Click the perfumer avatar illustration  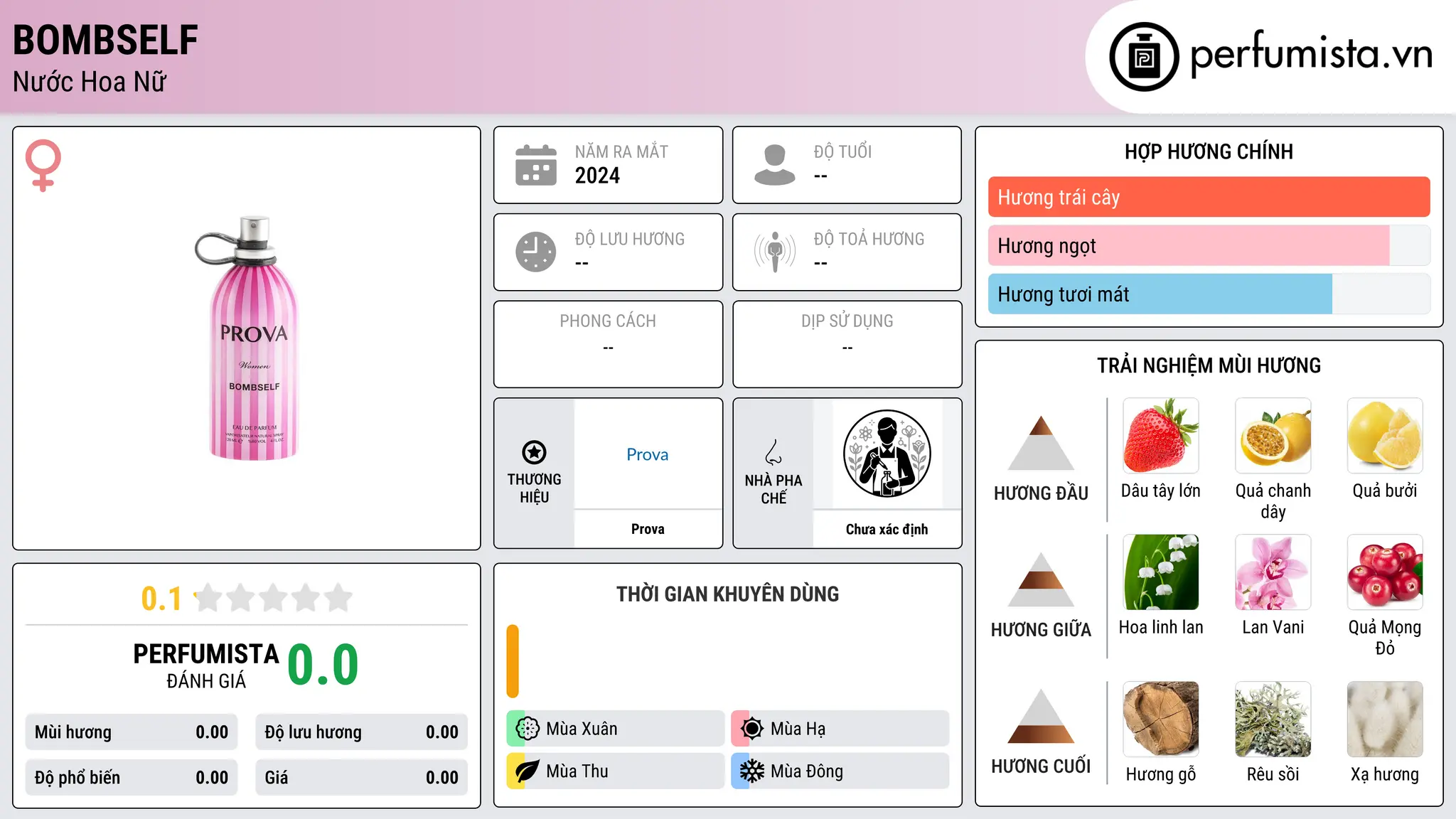[887, 454]
